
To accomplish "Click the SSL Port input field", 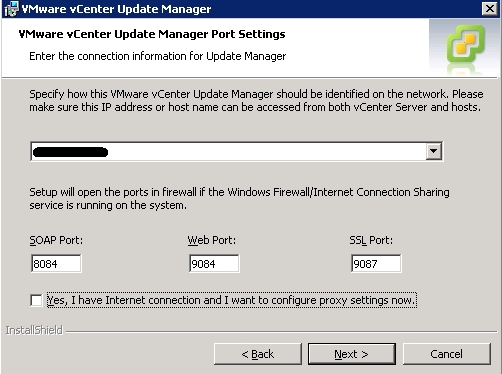I will [376, 264].
